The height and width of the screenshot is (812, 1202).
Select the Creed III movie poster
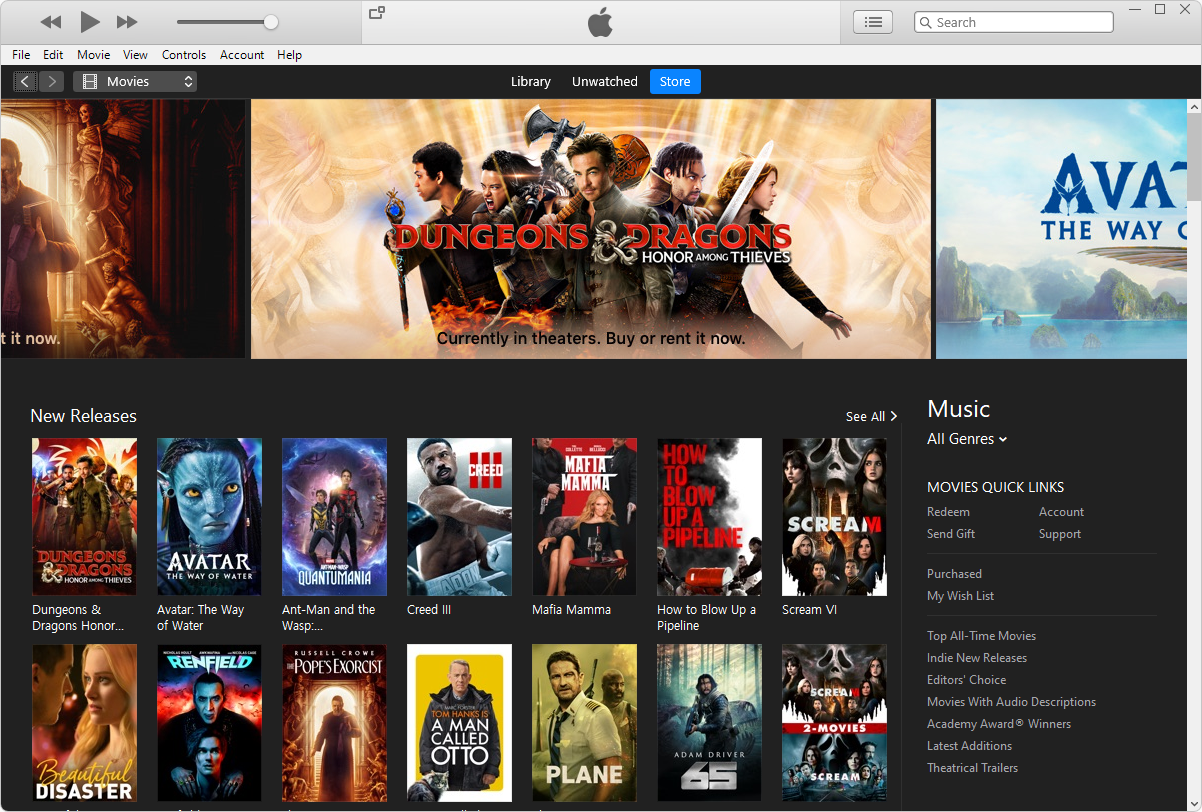coord(459,516)
